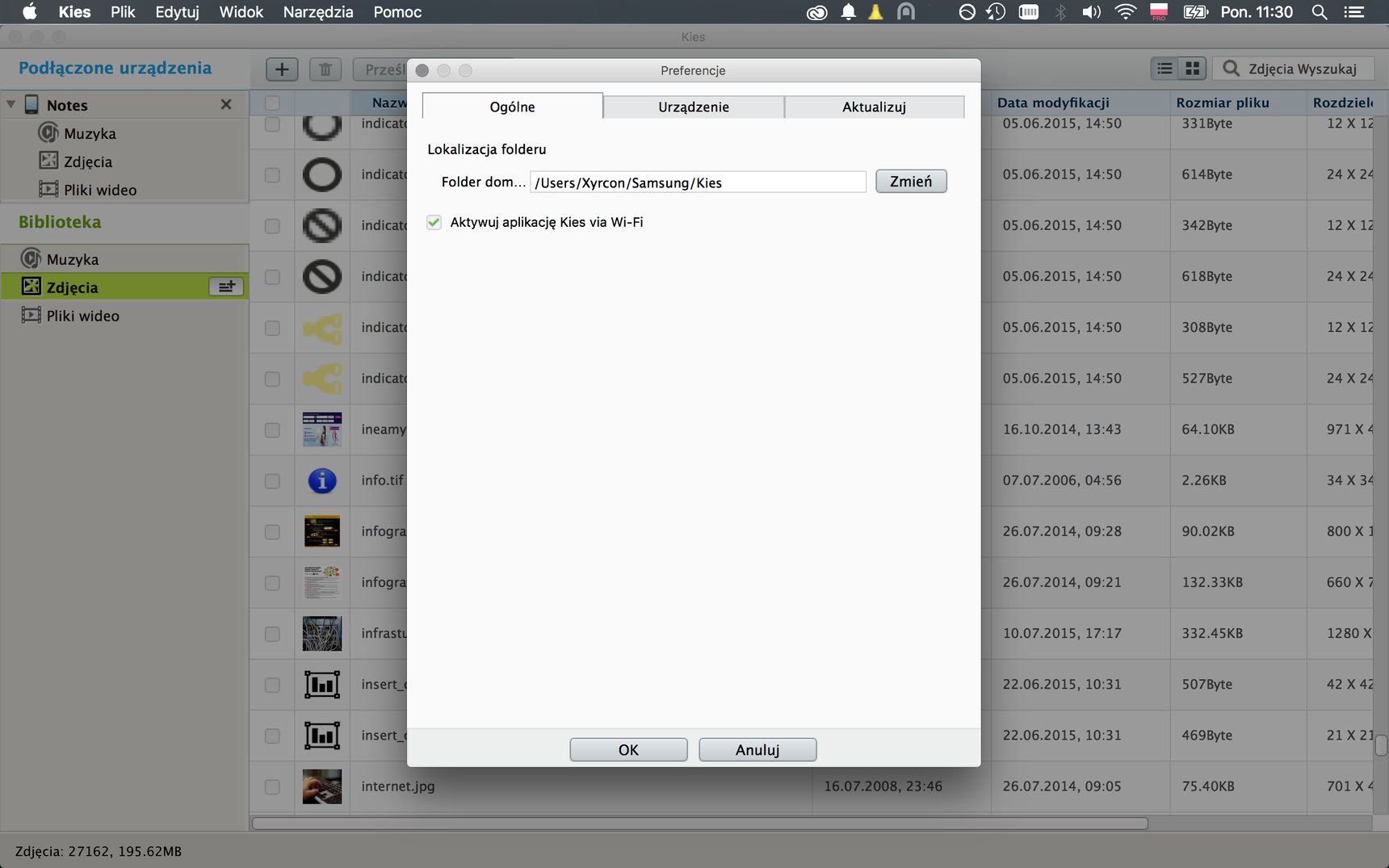The height and width of the screenshot is (868, 1389).
Task: Check the ineamy row checkbox
Action: [x=272, y=430]
